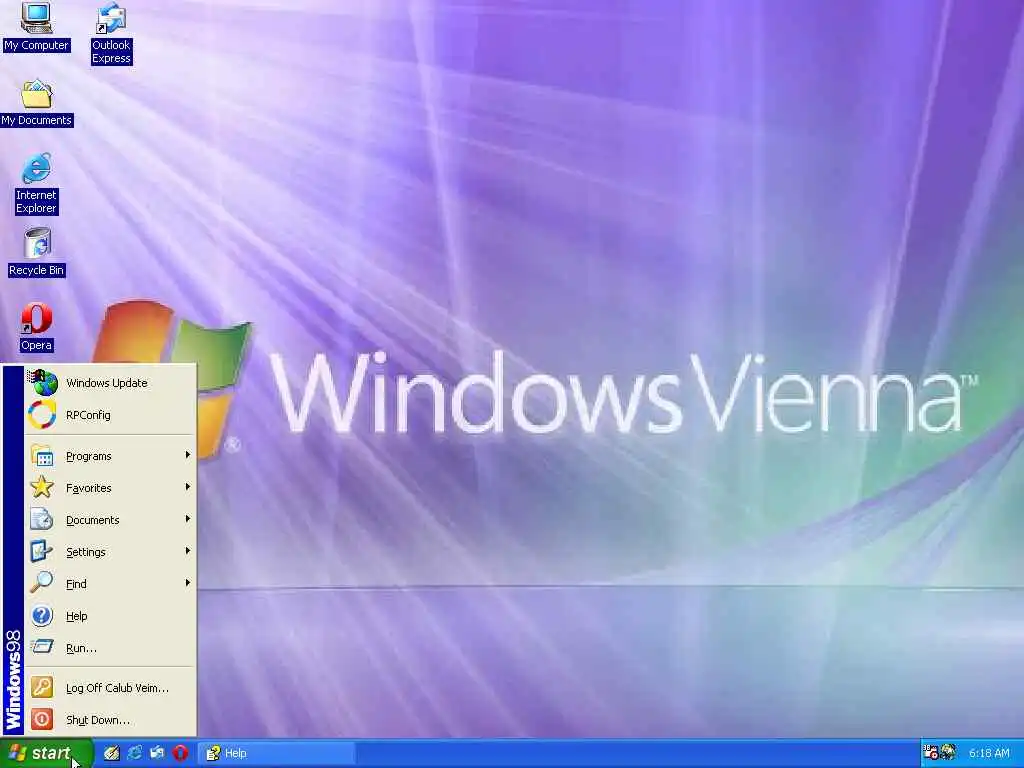Screen dimensions: 1024x768
Task: Choose Help in the Start menu
Action: 110,616
